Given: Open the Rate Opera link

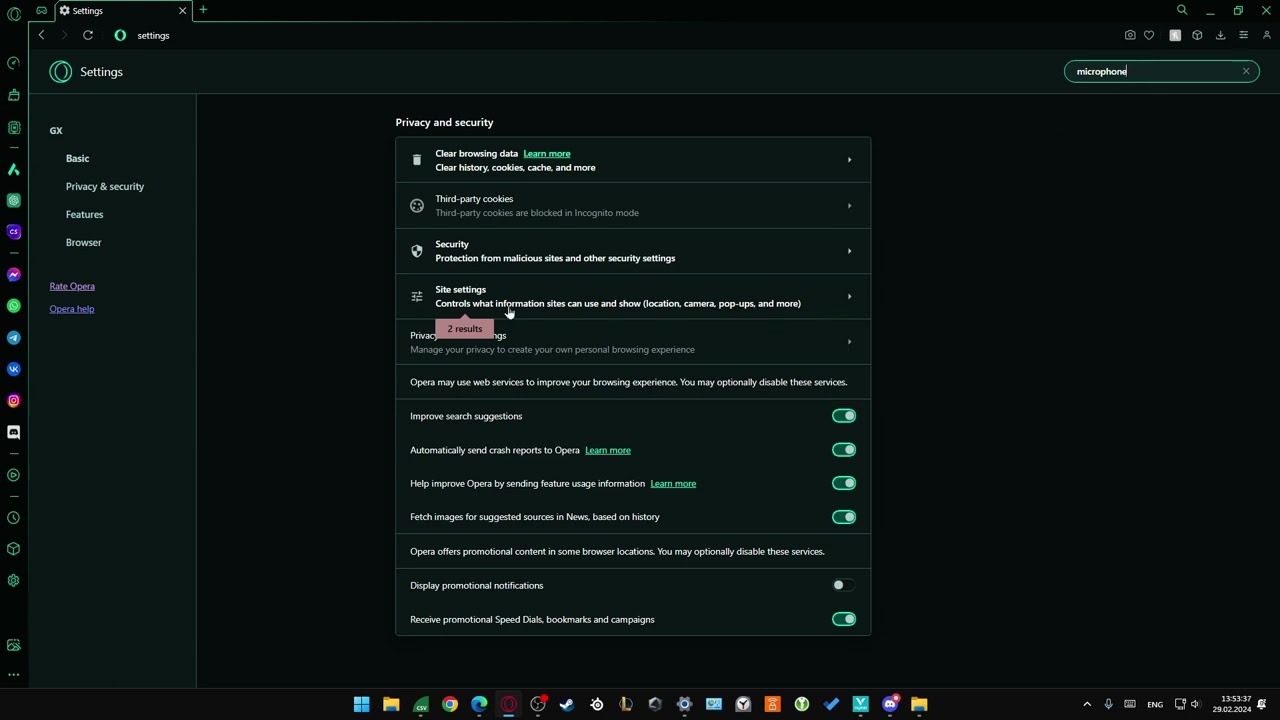Looking at the screenshot, I should tap(72, 286).
